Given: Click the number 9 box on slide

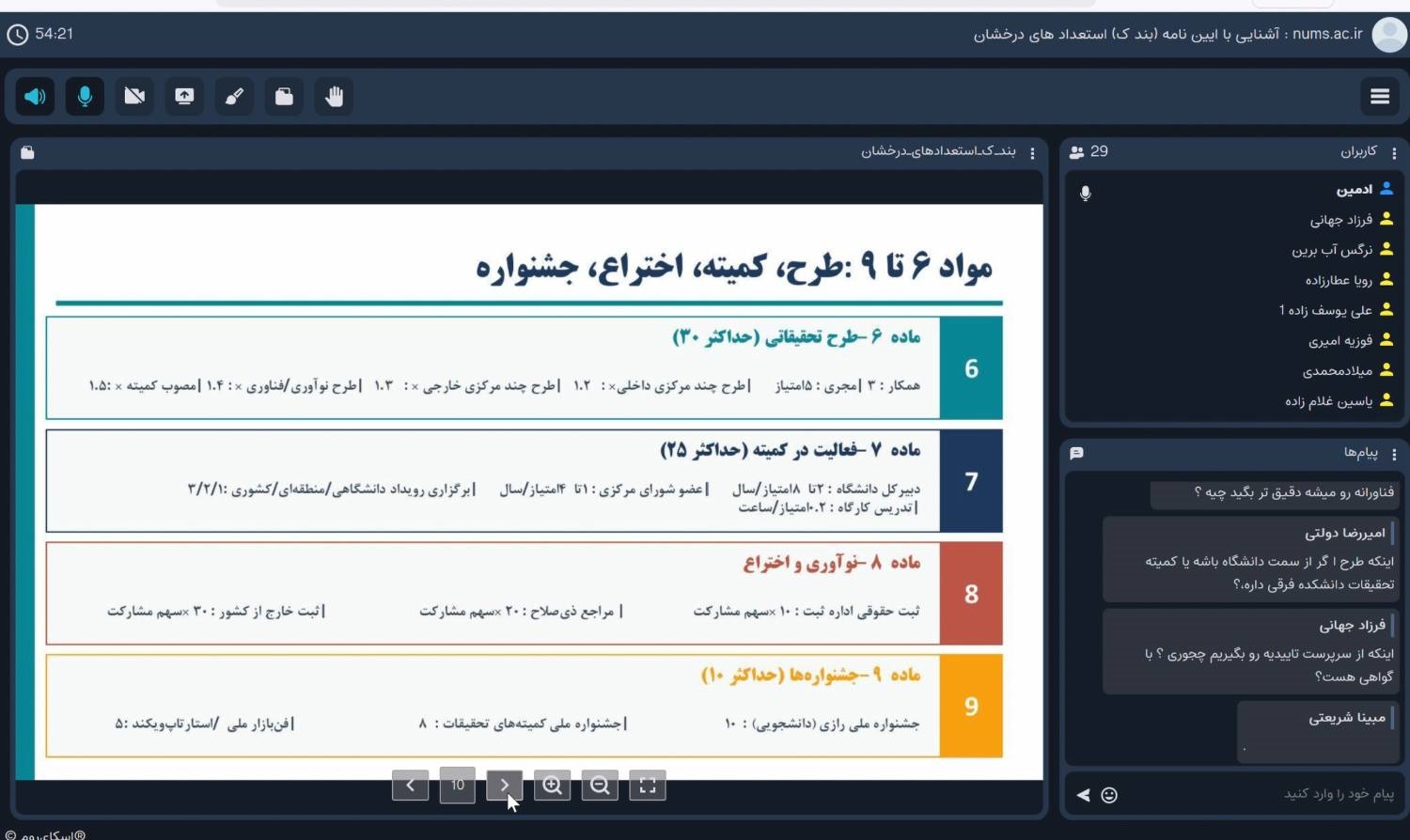Looking at the screenshot, I should point(971,707).
